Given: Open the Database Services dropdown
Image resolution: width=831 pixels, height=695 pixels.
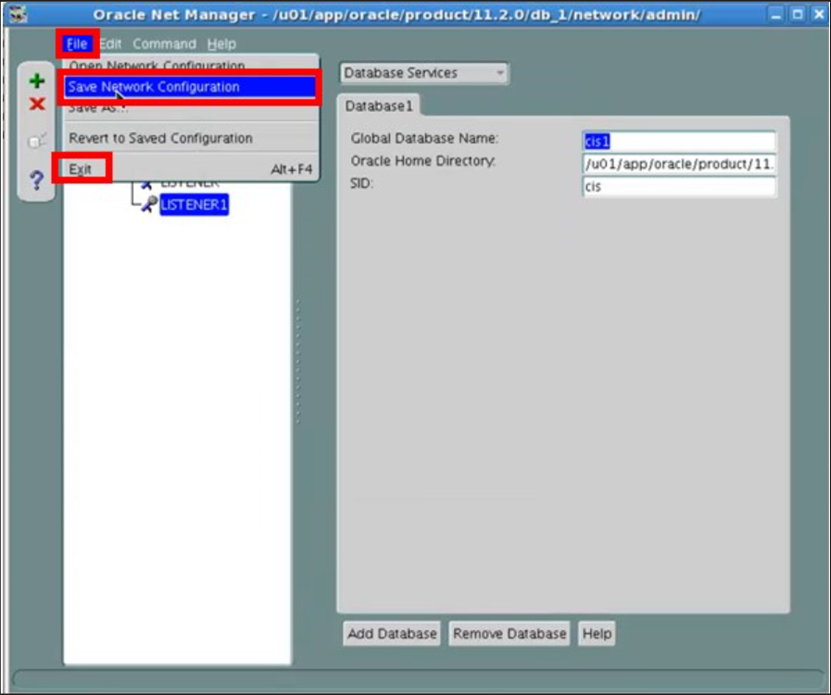Looking at the screenshot, I should click(x=424, y=73).
